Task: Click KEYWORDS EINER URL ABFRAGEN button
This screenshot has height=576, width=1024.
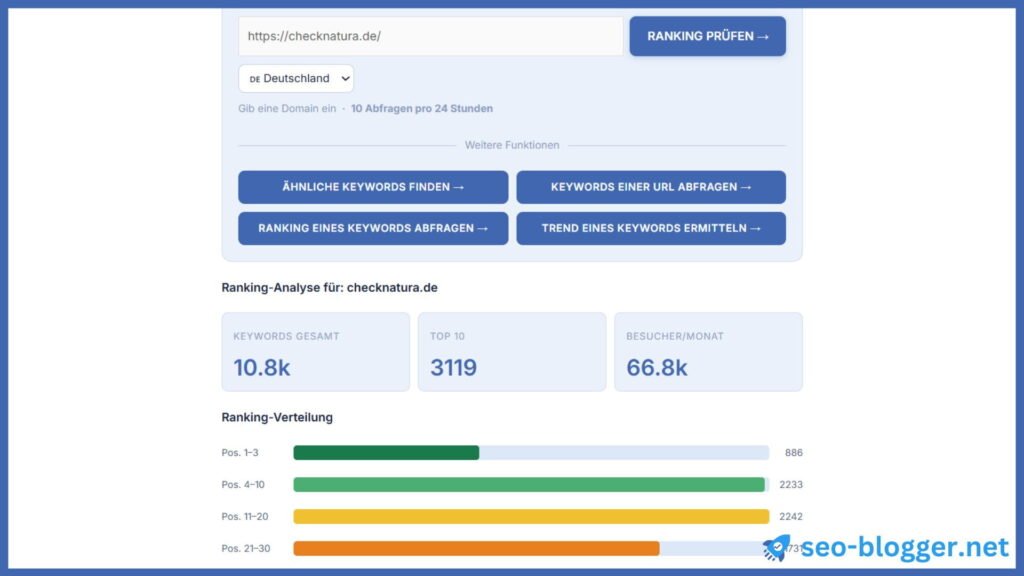Action: click(x=651, y=187)
